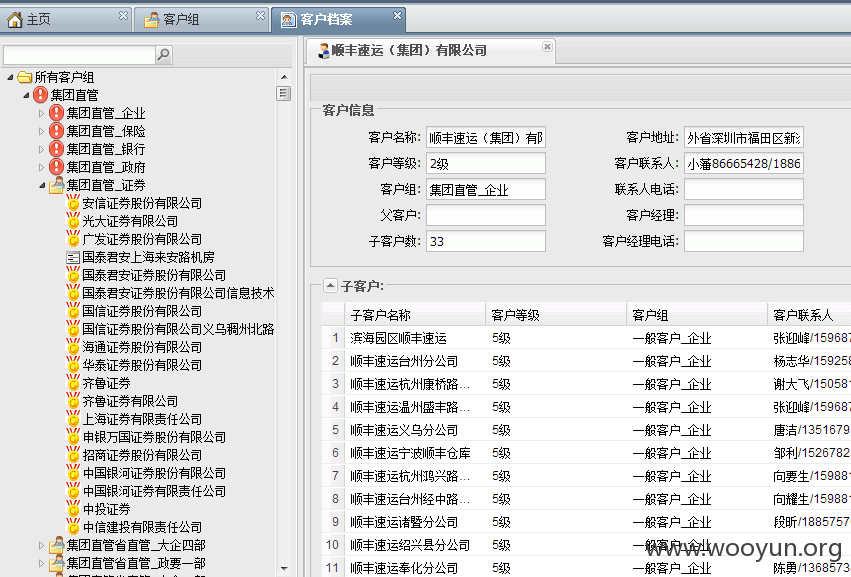851x577 pixels.
Task: Click the search magnifier icon
Action: click(163, 54)
